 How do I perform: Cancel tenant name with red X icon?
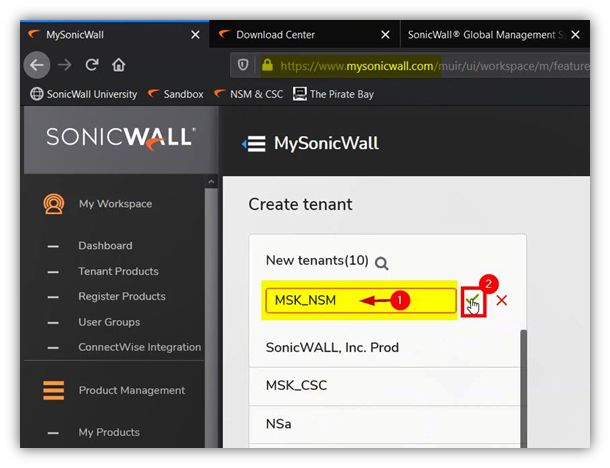click(502, 300)
